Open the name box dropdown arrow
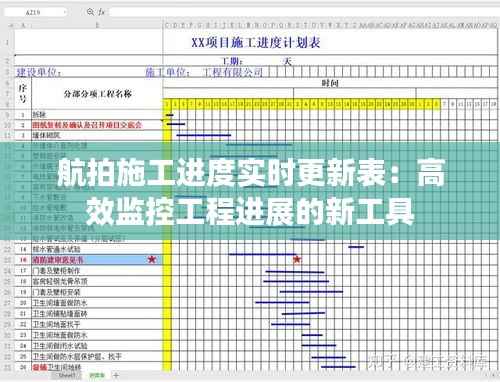Screen dimensions: 500x382 (64, 12)
